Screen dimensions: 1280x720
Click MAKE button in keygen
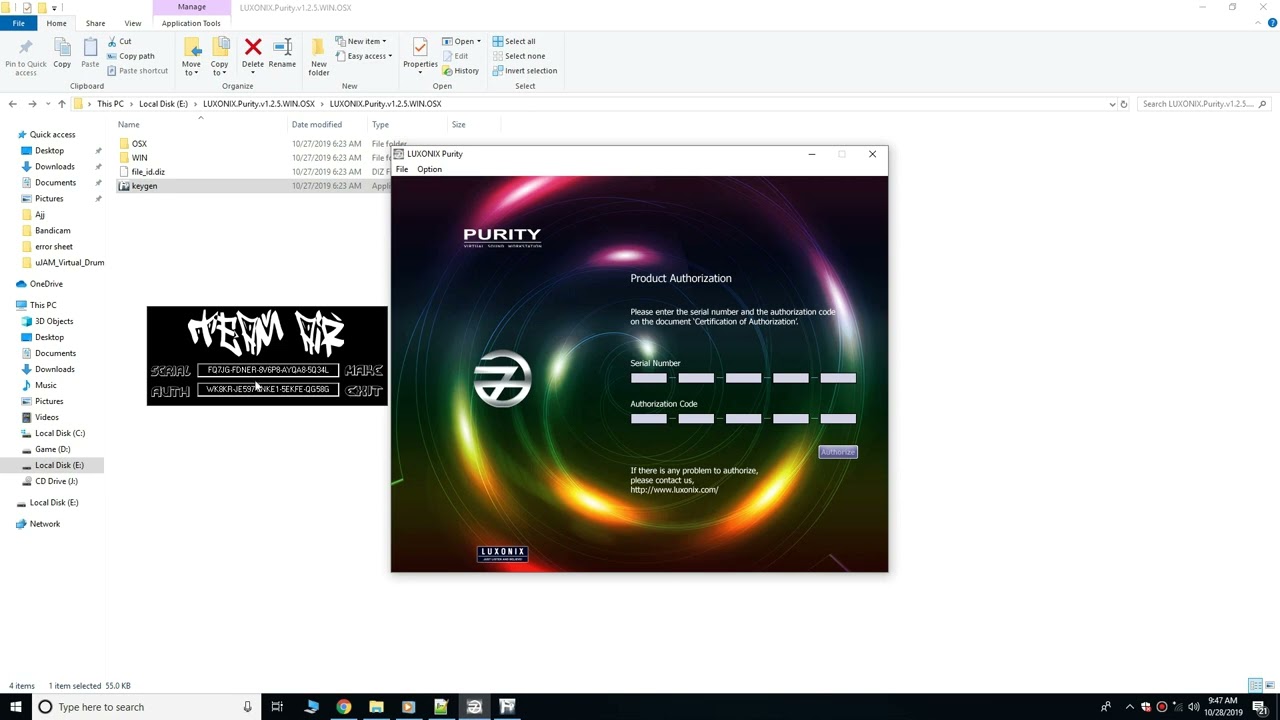(364, 370)
